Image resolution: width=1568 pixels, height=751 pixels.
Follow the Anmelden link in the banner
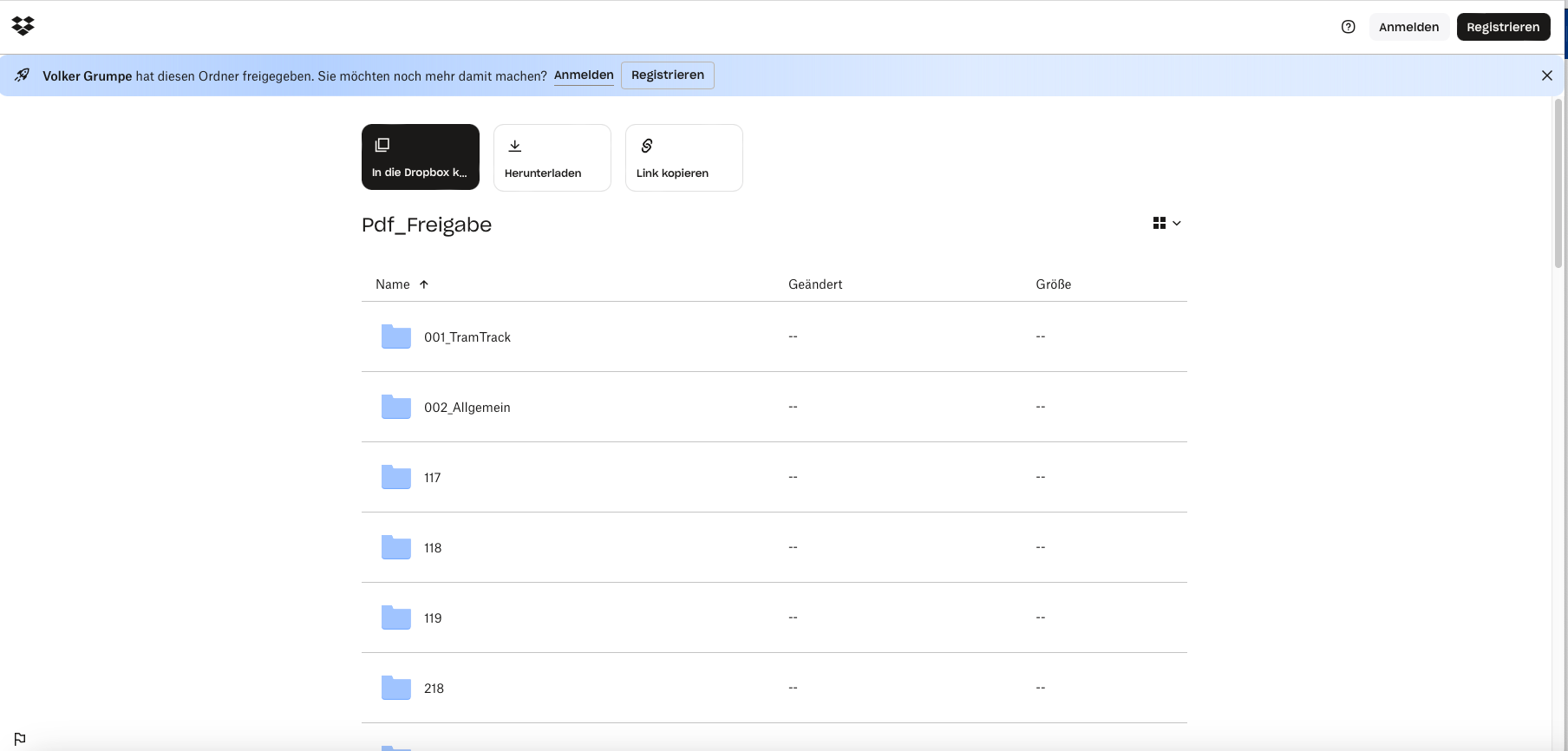pos(584,75)
